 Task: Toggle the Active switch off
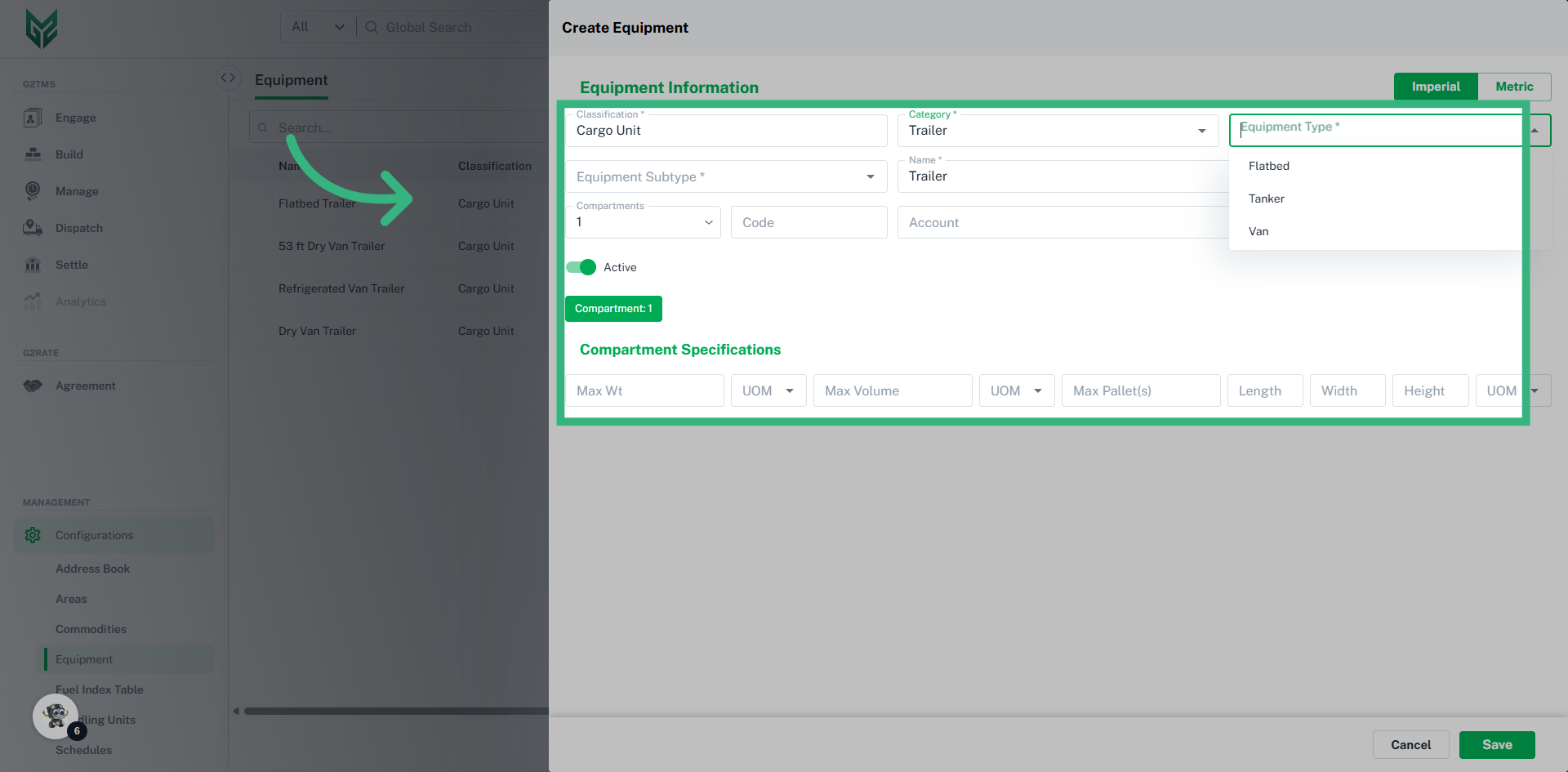click(581, 267)
